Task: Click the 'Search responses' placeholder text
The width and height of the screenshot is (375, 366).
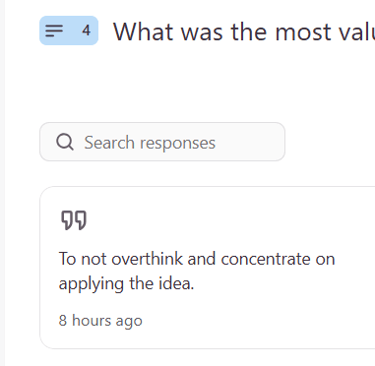Action: [x=150, y=143]
